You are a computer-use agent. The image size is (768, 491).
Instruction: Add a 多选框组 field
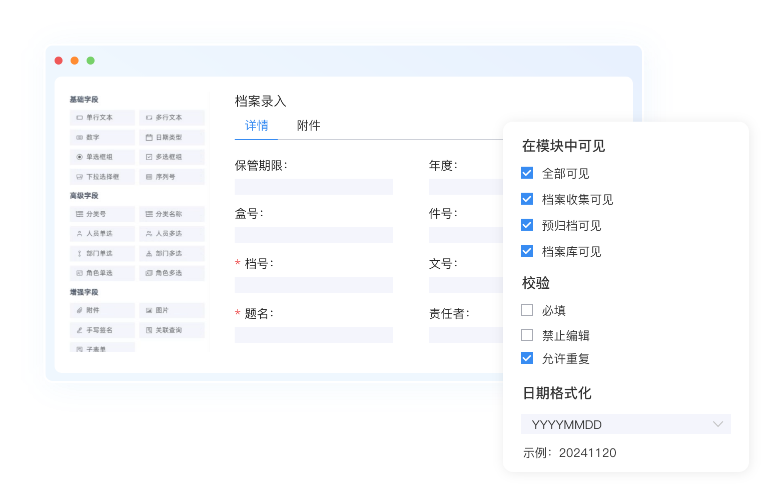click(x=171, y=157)
